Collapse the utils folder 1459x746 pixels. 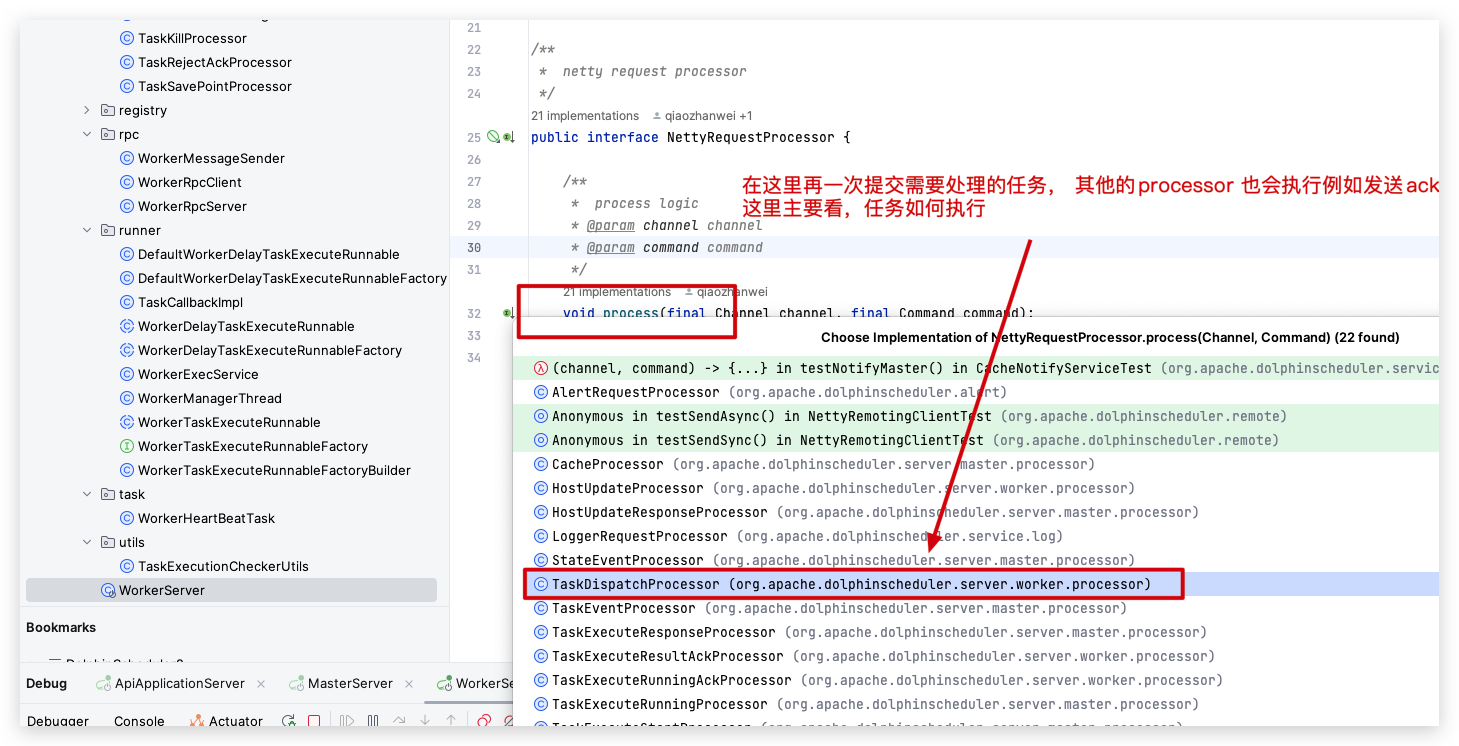point(87,542)
